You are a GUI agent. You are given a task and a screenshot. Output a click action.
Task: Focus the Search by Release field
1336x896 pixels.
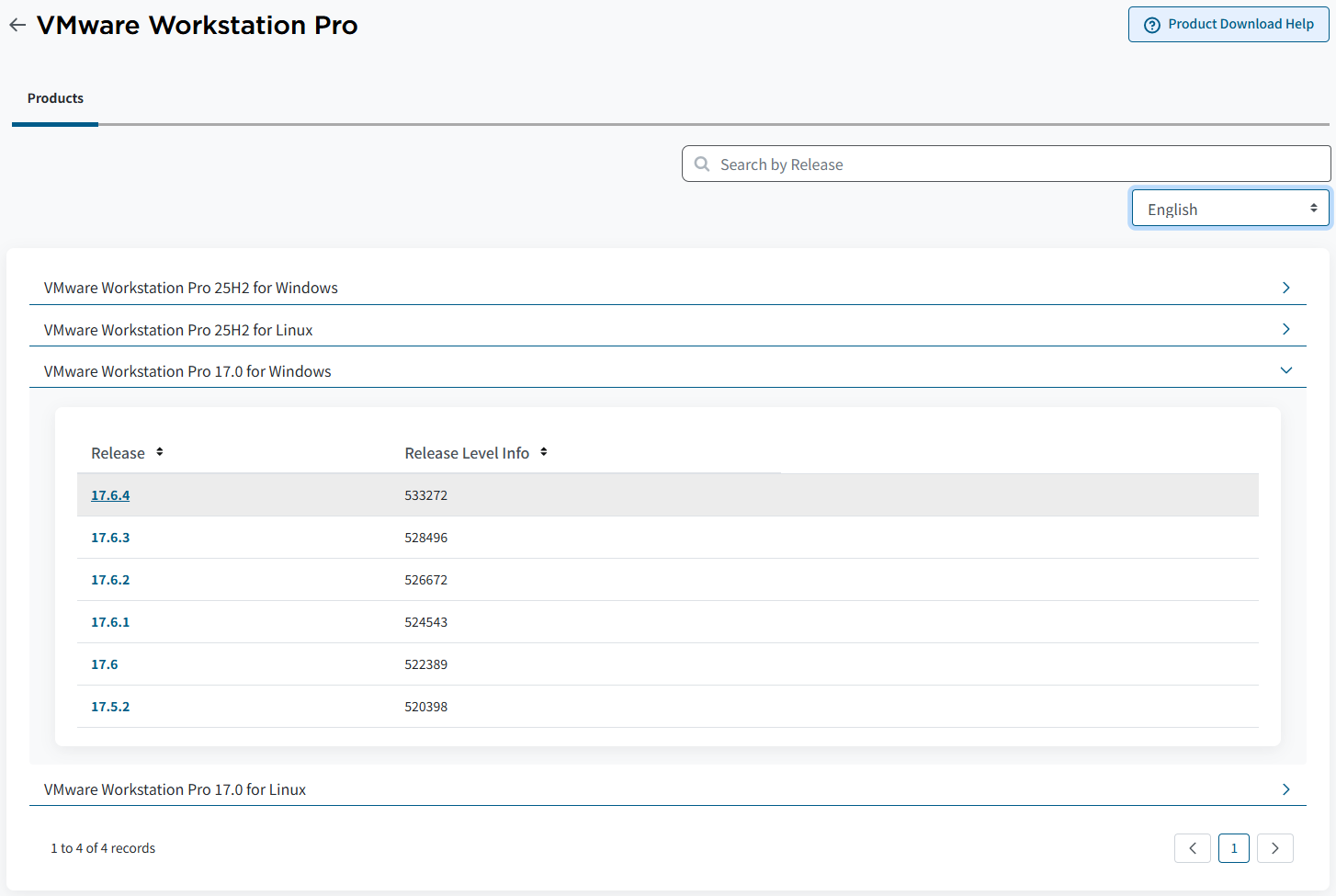point(1006,164)
